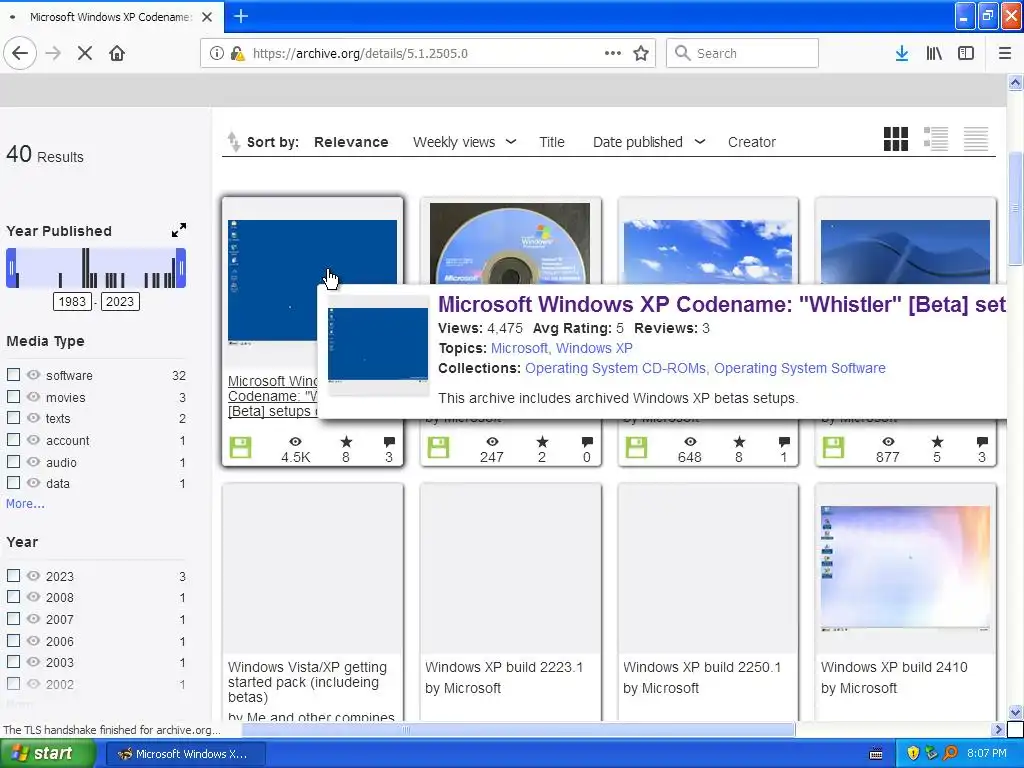Image resolution: width=1024 pixels, height=768 pixels.
Task: Open the Firefox hamburger menu
Action: click(1005, 53)
